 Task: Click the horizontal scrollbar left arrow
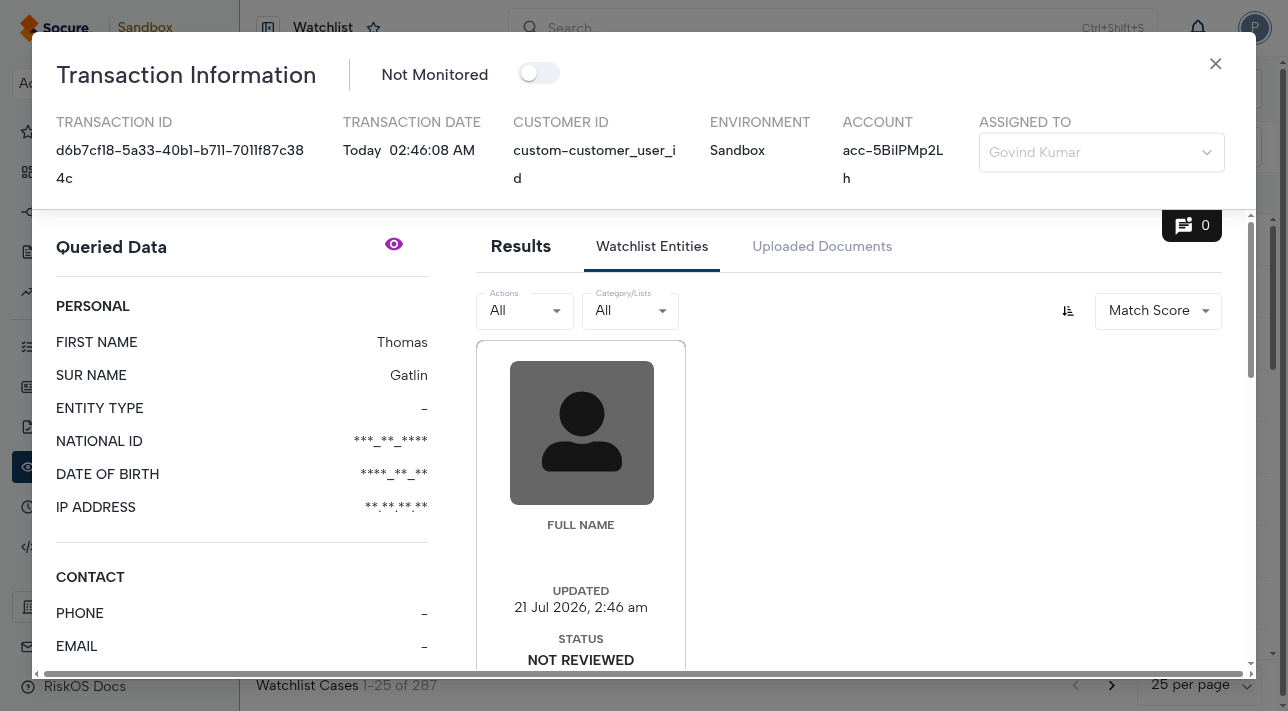click(x=38, y=674)
